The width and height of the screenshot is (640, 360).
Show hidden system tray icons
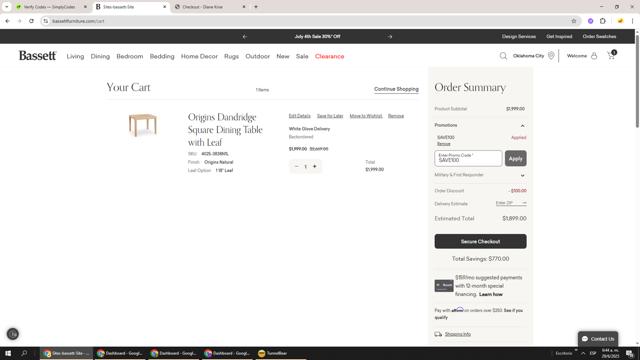tap(583, 353)
